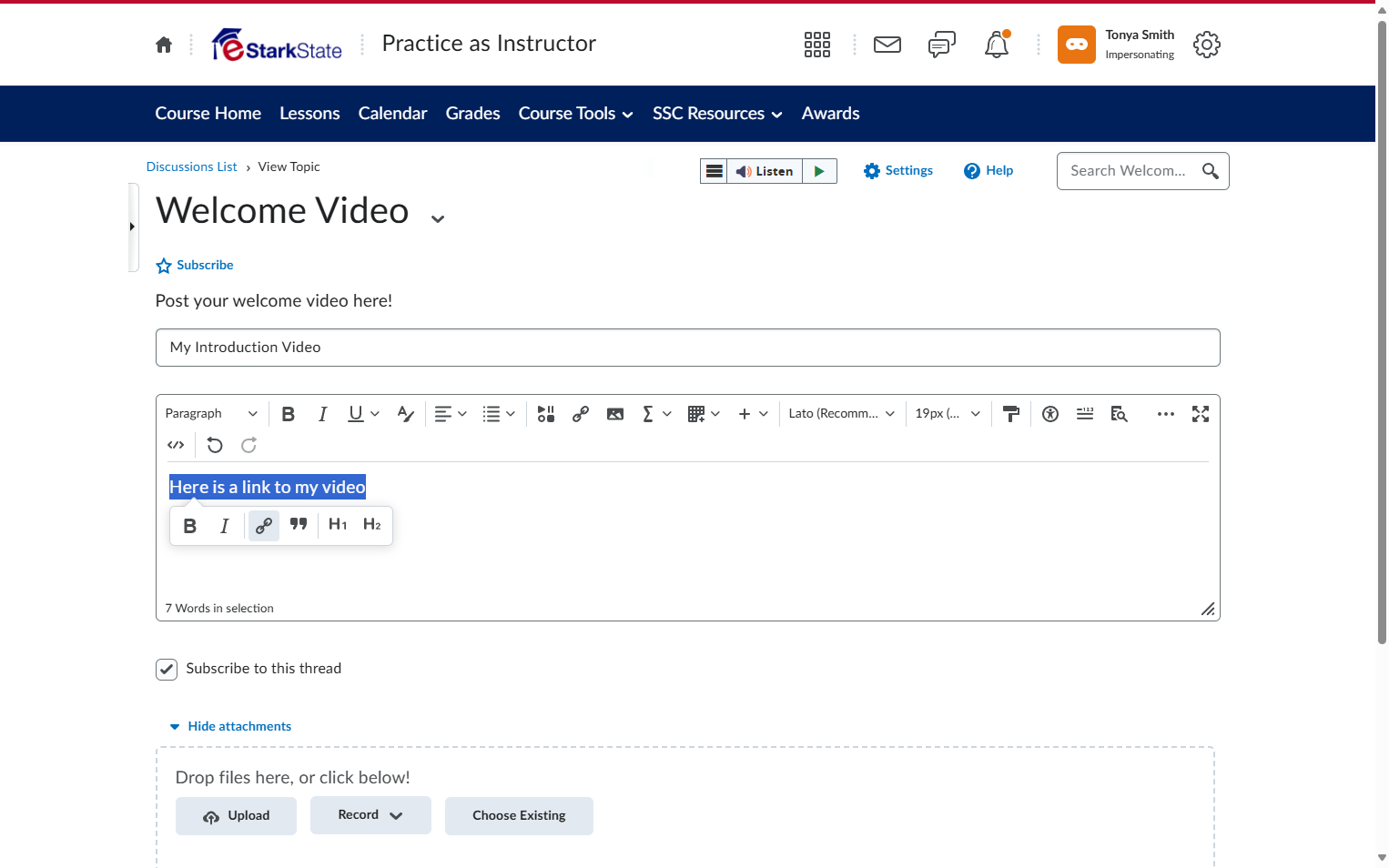
Task: Run the accessibility checker
Action: coord(1050,414)
